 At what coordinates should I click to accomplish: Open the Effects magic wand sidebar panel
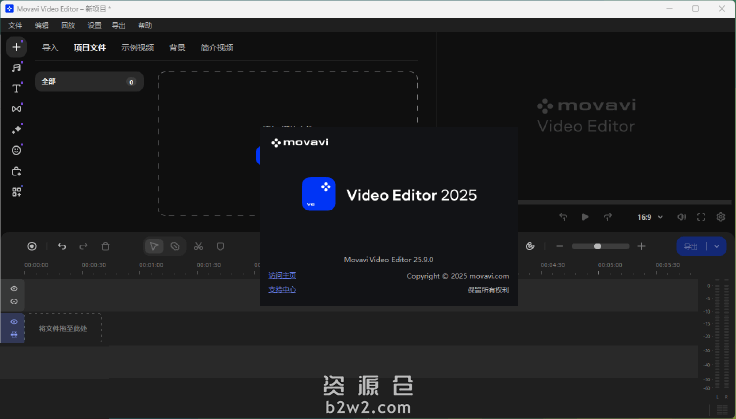16,130
